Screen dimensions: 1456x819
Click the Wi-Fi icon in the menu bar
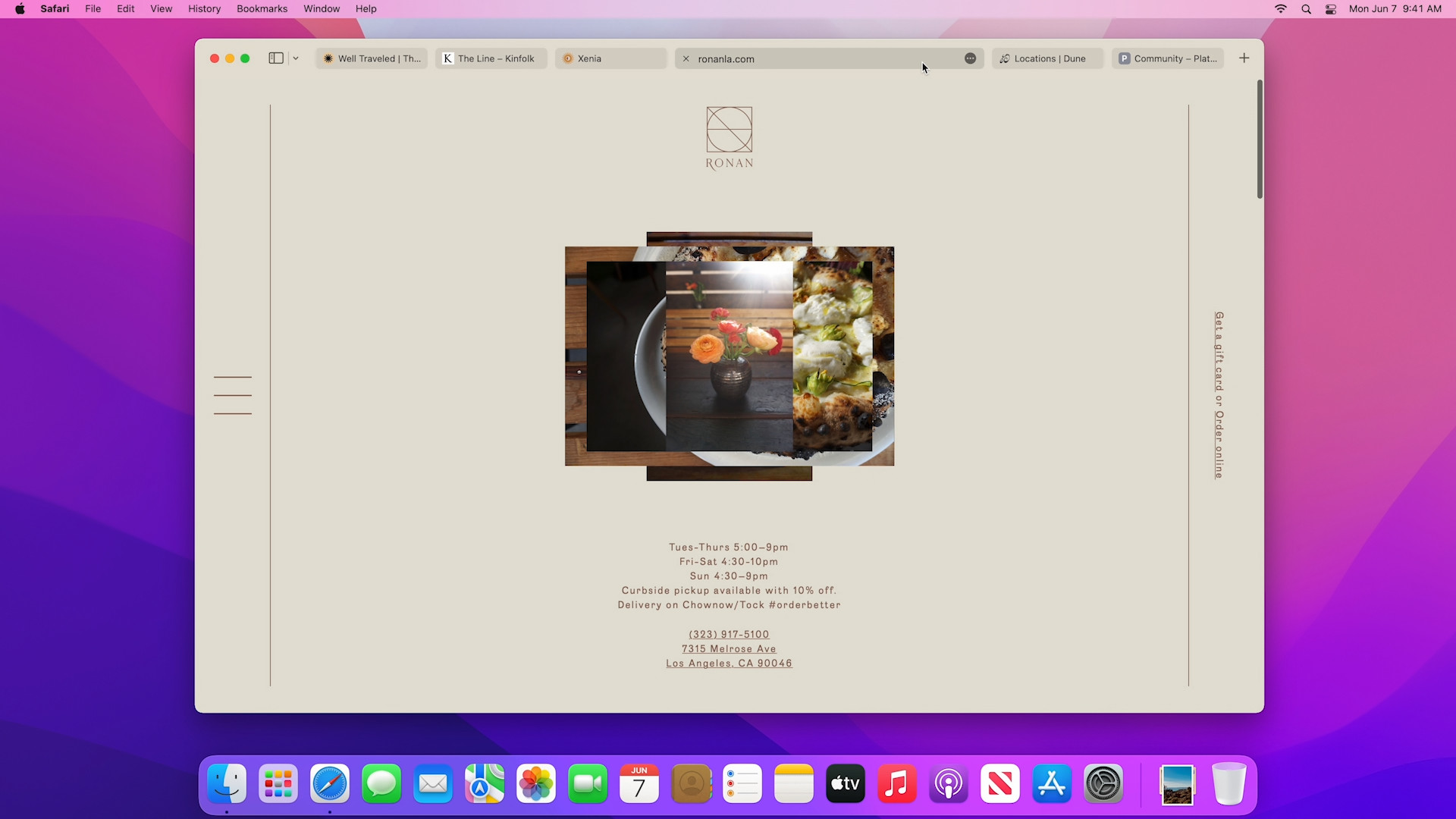point(1280,9)
